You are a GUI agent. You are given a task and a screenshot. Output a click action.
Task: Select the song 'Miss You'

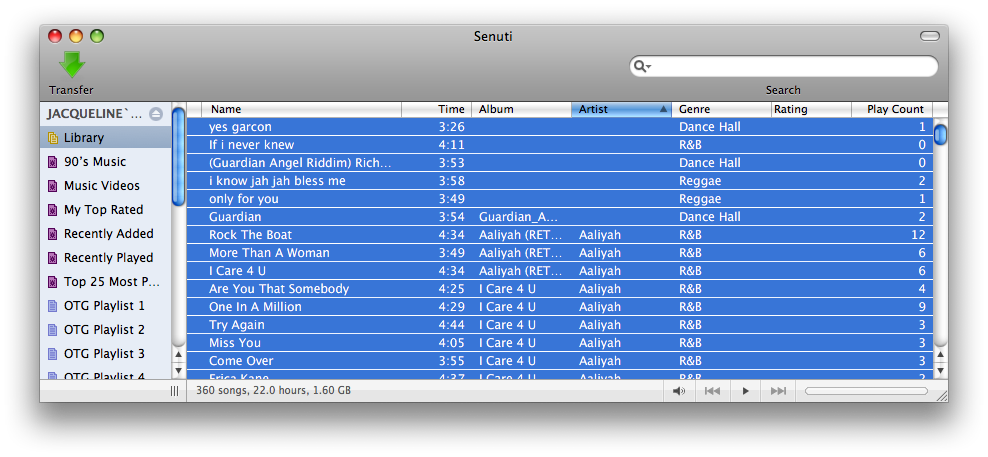coord(560,342)
